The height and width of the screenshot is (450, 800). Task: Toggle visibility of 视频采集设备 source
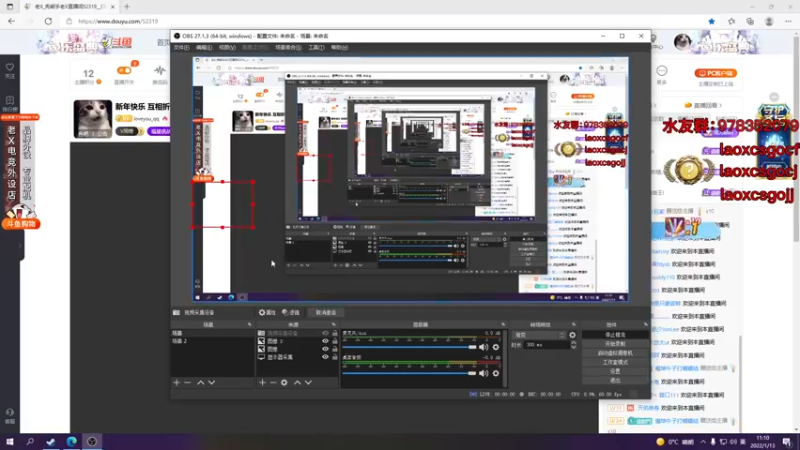pyautogui.click(x=325, y=333)
